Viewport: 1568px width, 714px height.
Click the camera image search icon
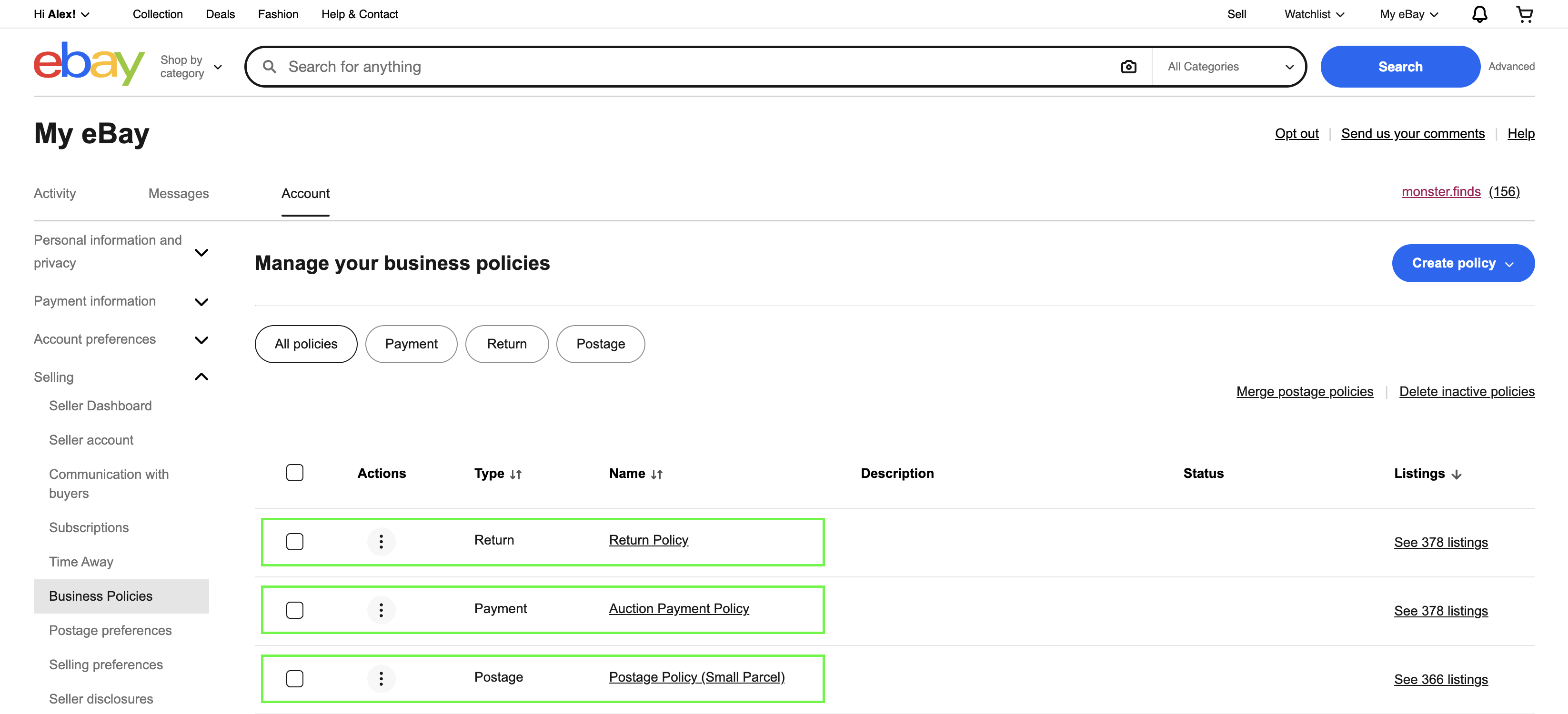coord(1128,66)
